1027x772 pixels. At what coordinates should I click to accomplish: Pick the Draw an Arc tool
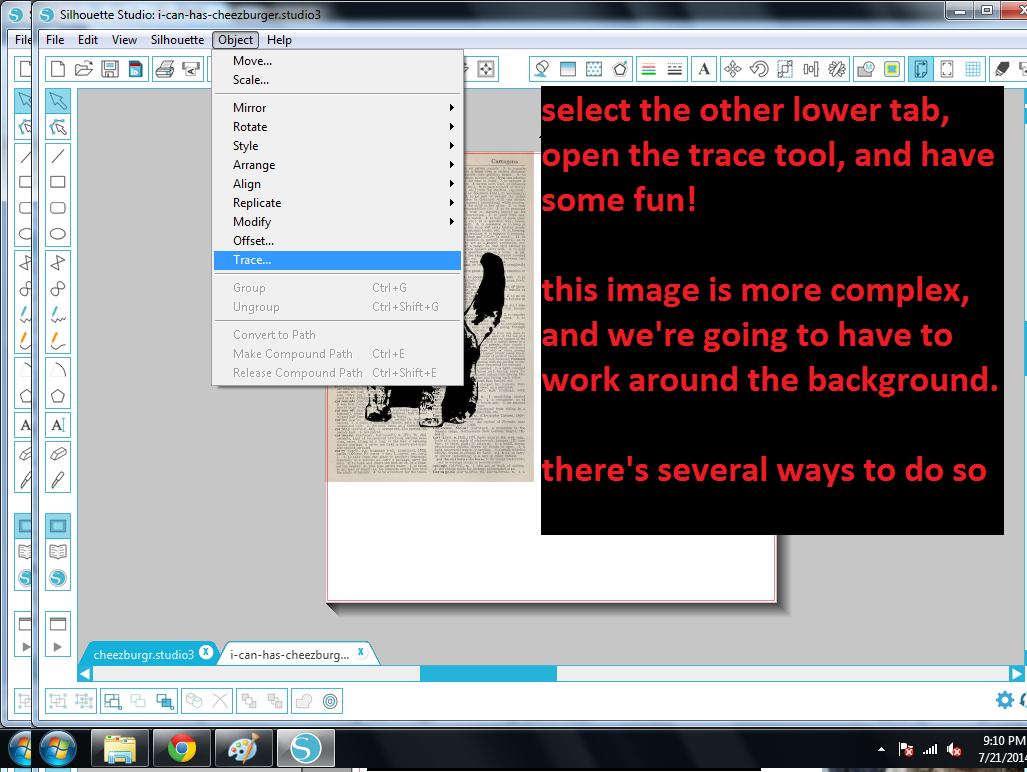[58, 370]
